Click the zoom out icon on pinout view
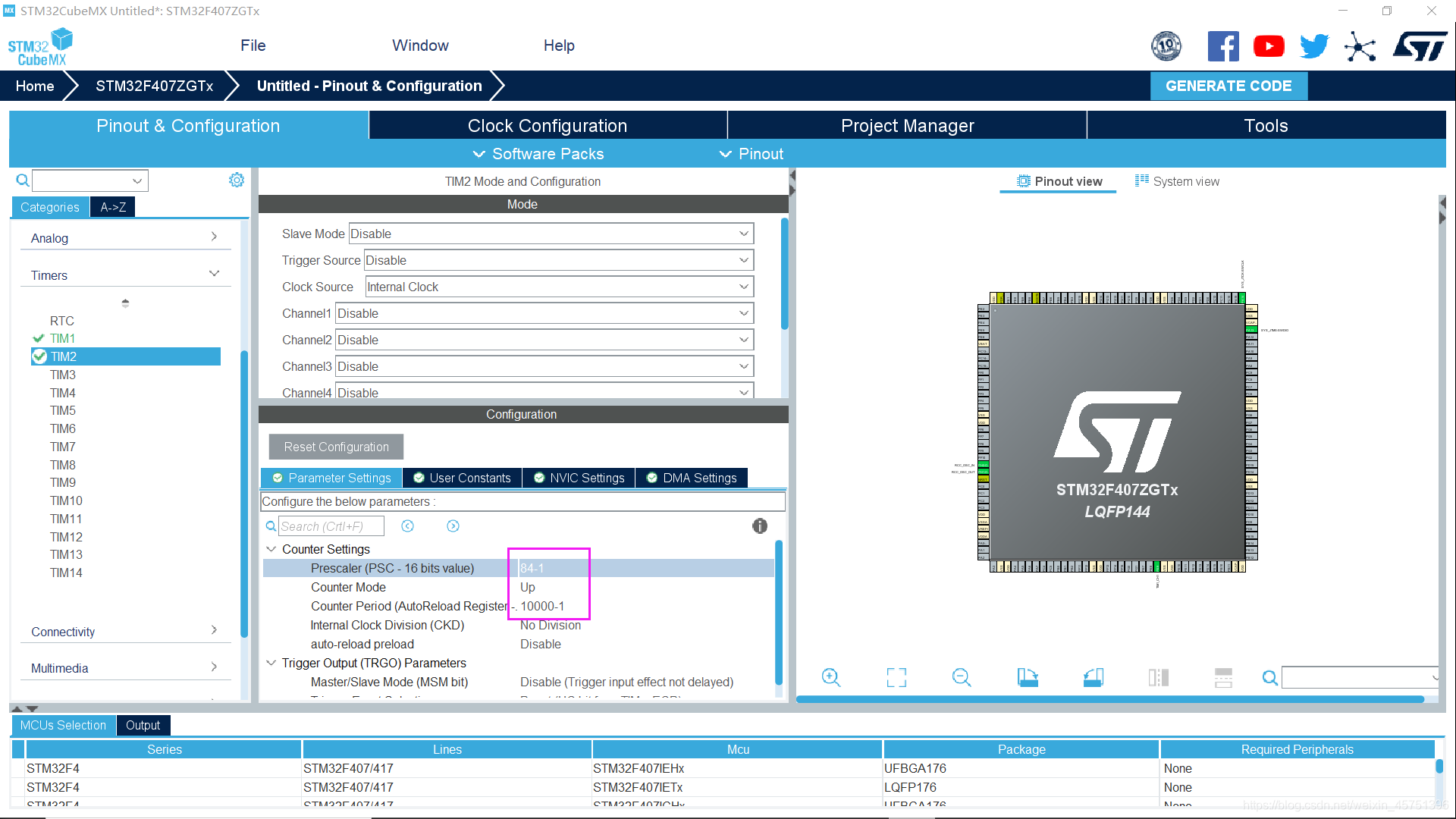1456x819 pixels. pos(961,677)
